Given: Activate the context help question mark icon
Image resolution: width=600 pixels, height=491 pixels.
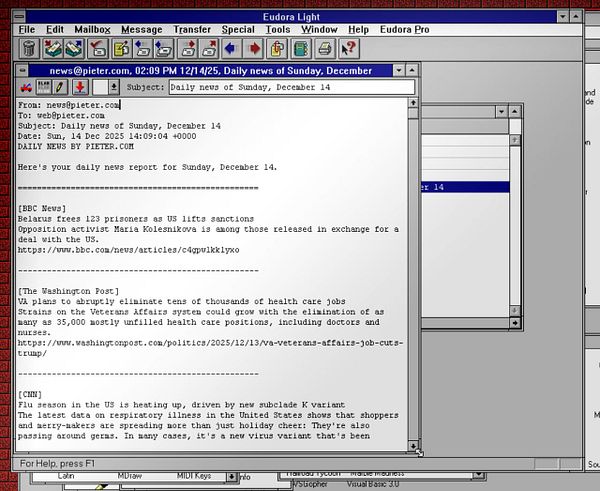Looking at the screenshot, I should tap(349, 49).
